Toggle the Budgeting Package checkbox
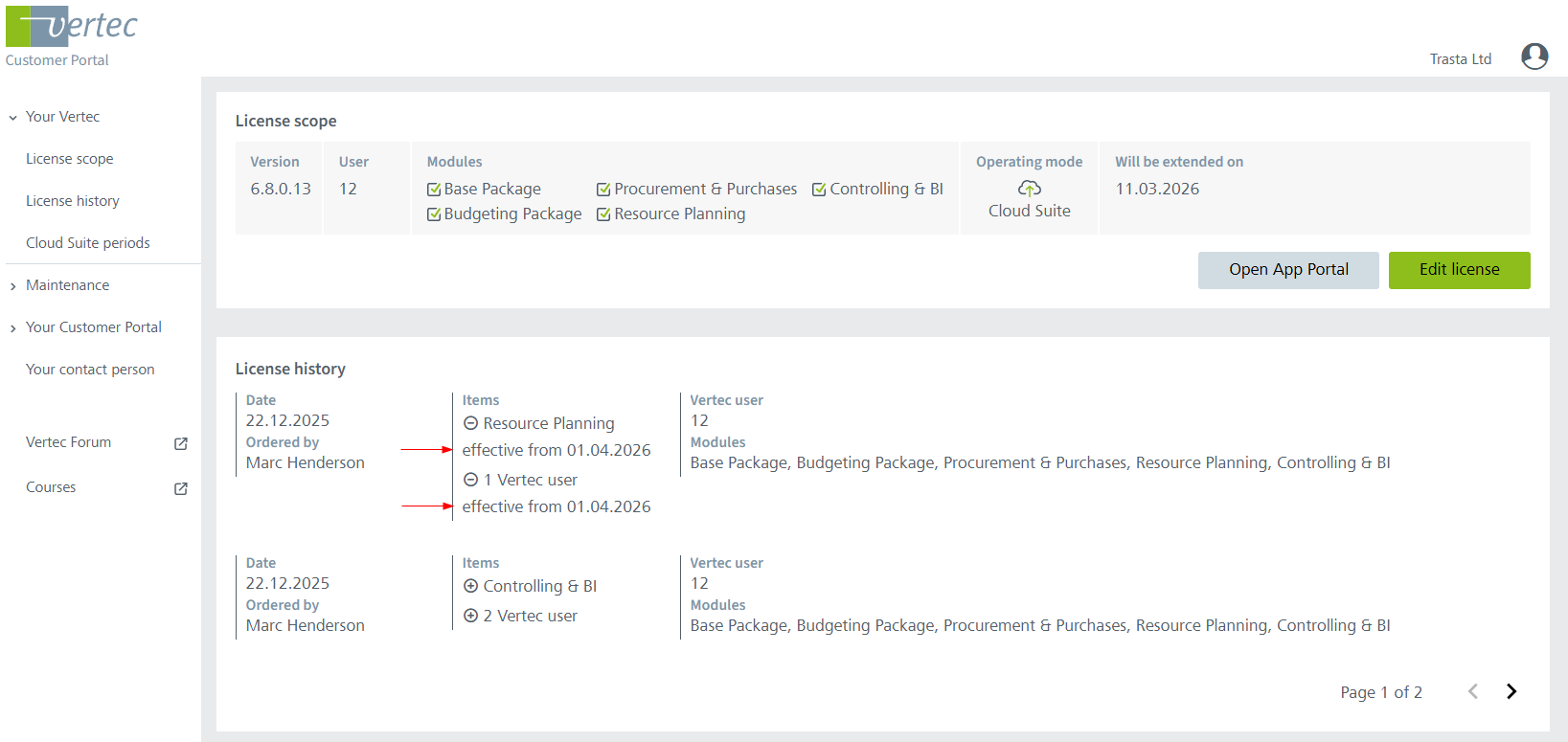 (x=434, y=214)
